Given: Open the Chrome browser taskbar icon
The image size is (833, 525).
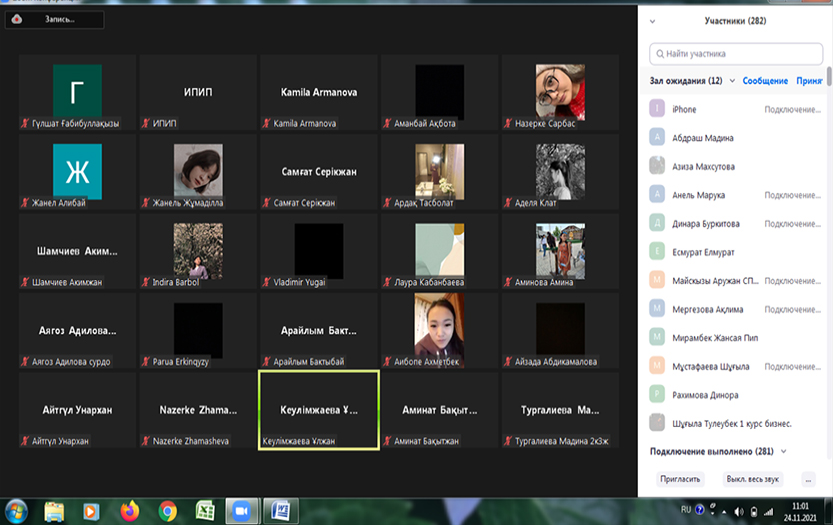Looking at the screenshot, I should (x=167, y=510).
